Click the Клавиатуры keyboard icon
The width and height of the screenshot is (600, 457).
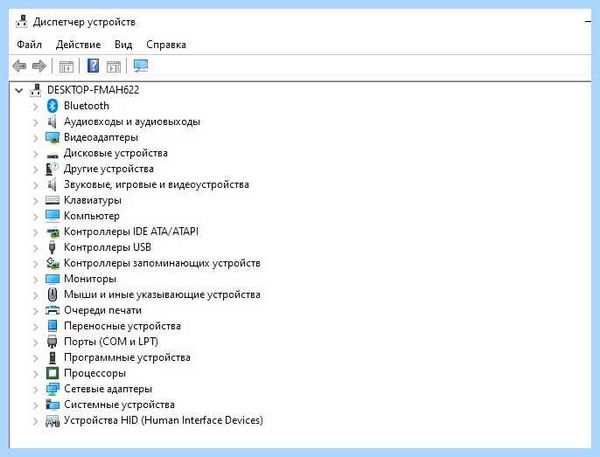click(x=52, y=200)
